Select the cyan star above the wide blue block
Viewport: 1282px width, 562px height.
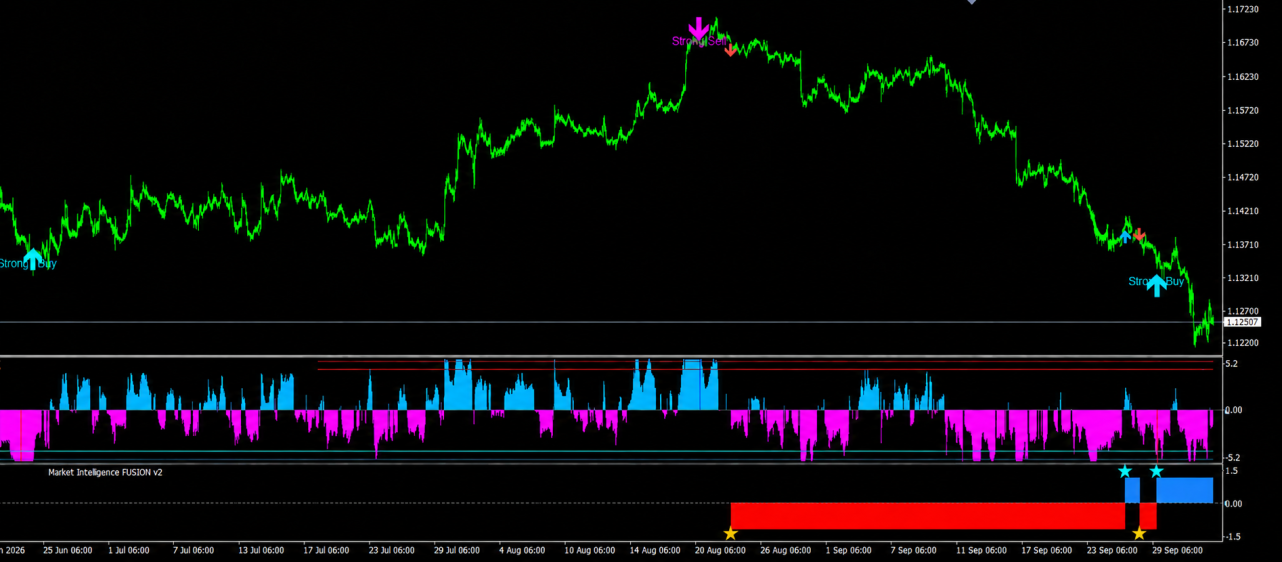click(1157, 471)
